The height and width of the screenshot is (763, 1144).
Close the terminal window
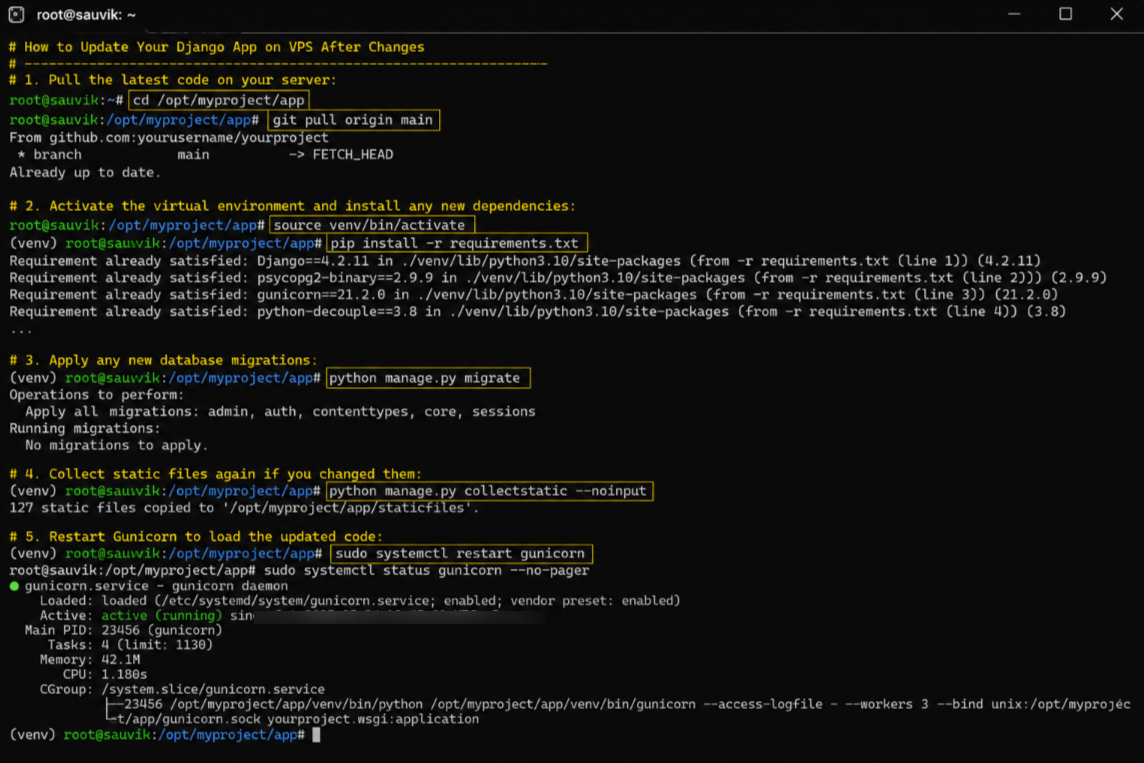point(1116,14)
